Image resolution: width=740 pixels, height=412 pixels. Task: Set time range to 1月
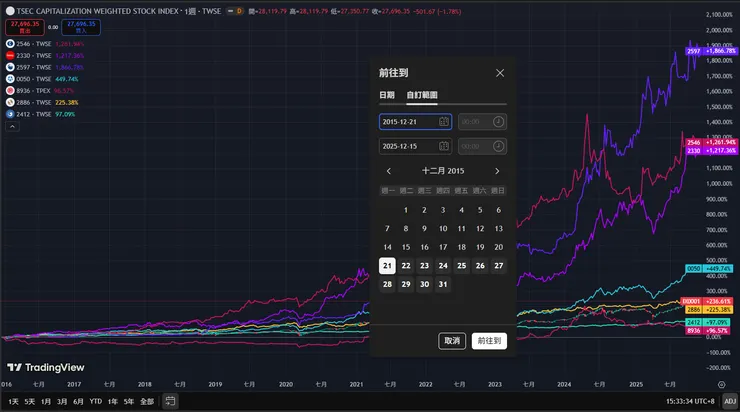click(46, 402)
